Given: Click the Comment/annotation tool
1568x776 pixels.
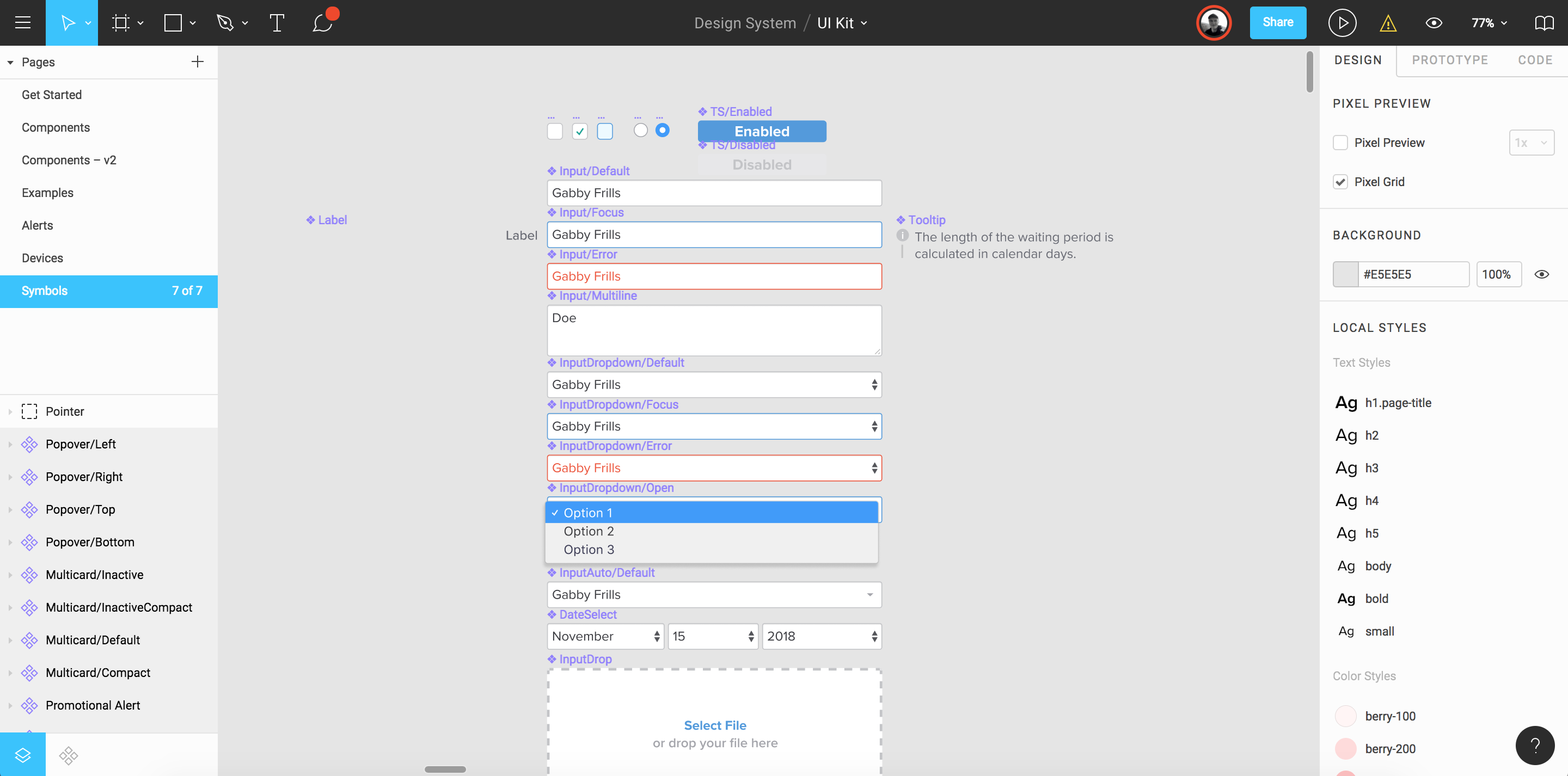Looking at the screenshot, I should [323, 22].
